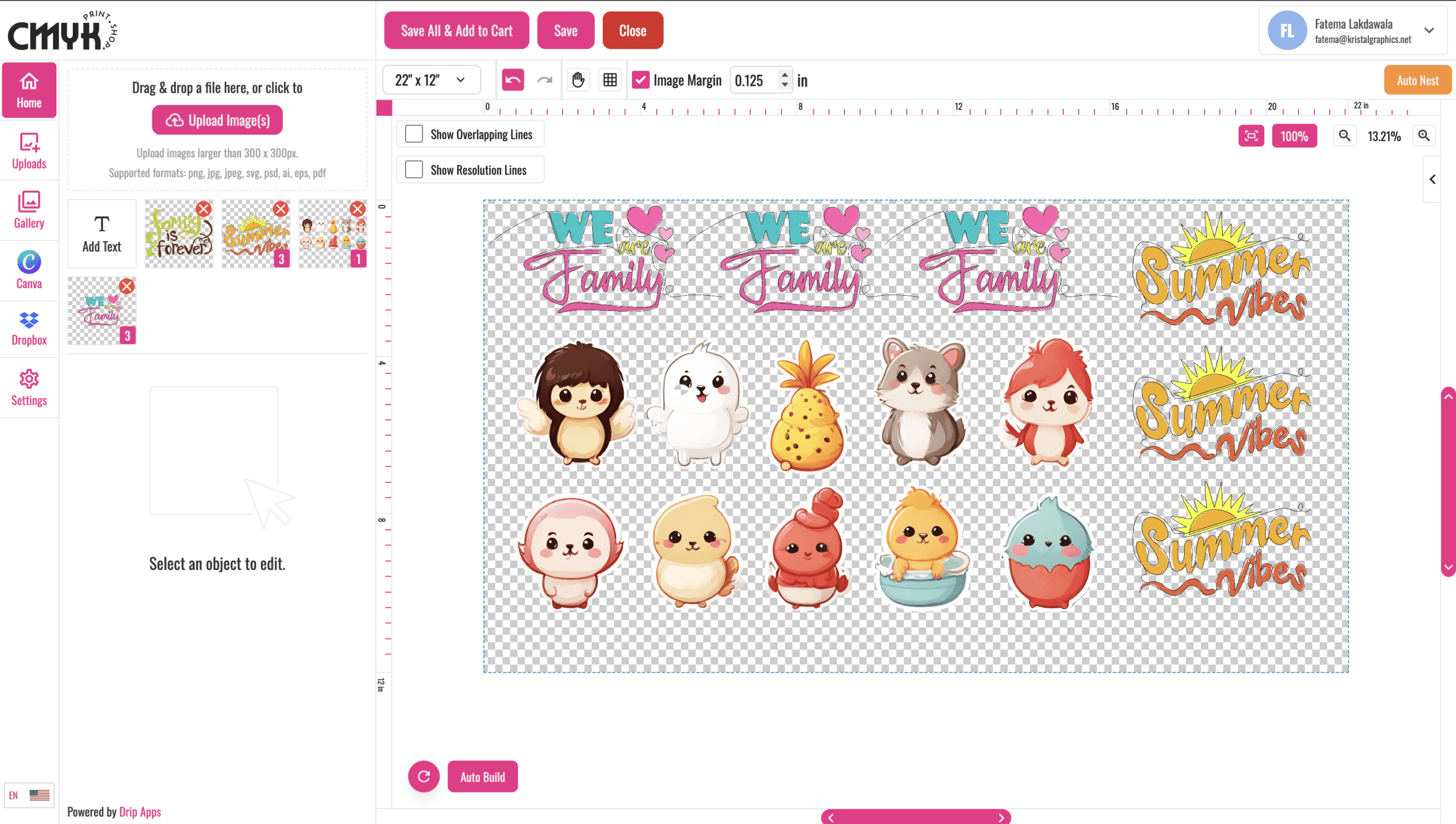
Task: Open the Dropbox import
Action: pos(29,329)
